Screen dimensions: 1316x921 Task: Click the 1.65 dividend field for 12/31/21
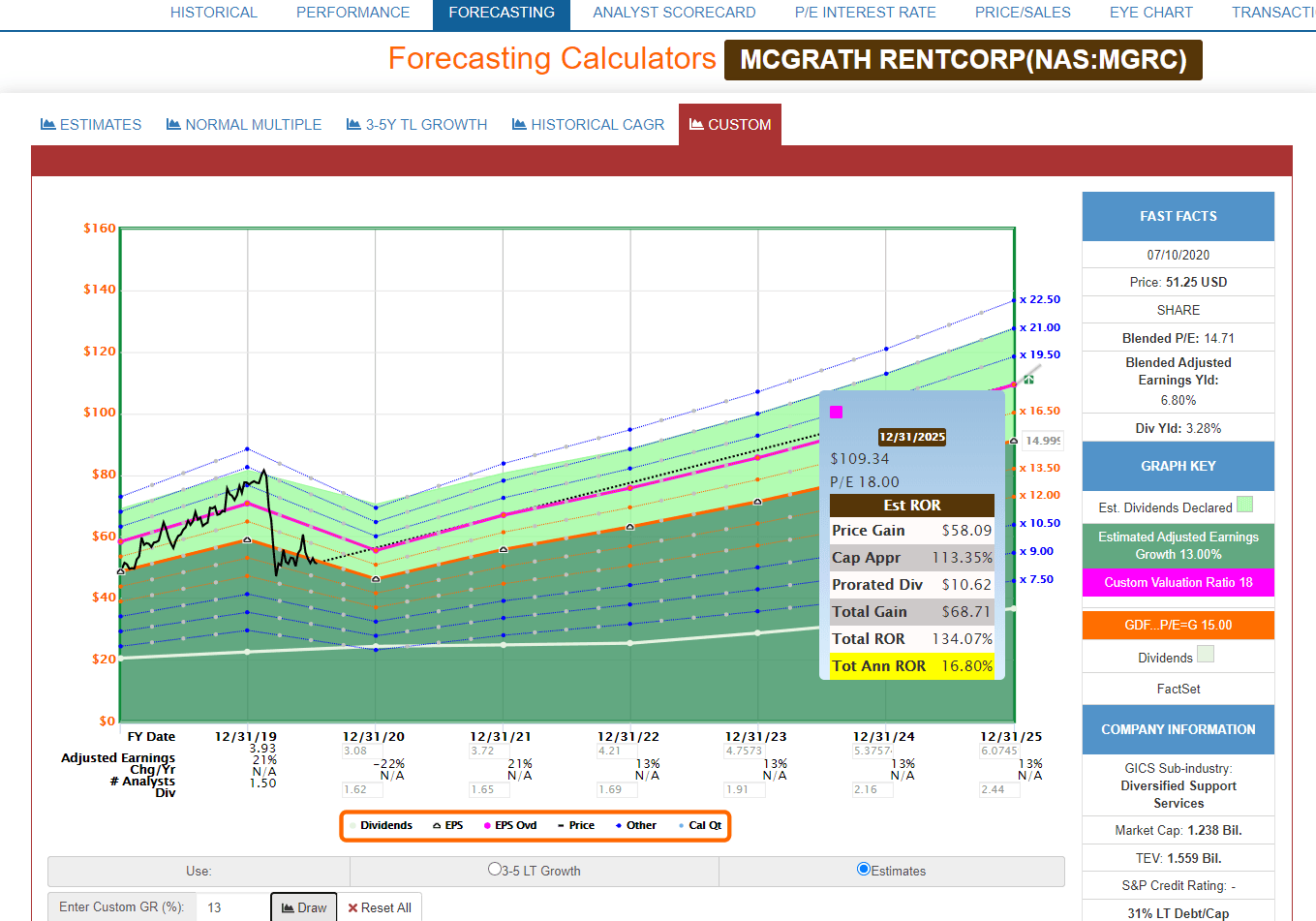(488, 789)
